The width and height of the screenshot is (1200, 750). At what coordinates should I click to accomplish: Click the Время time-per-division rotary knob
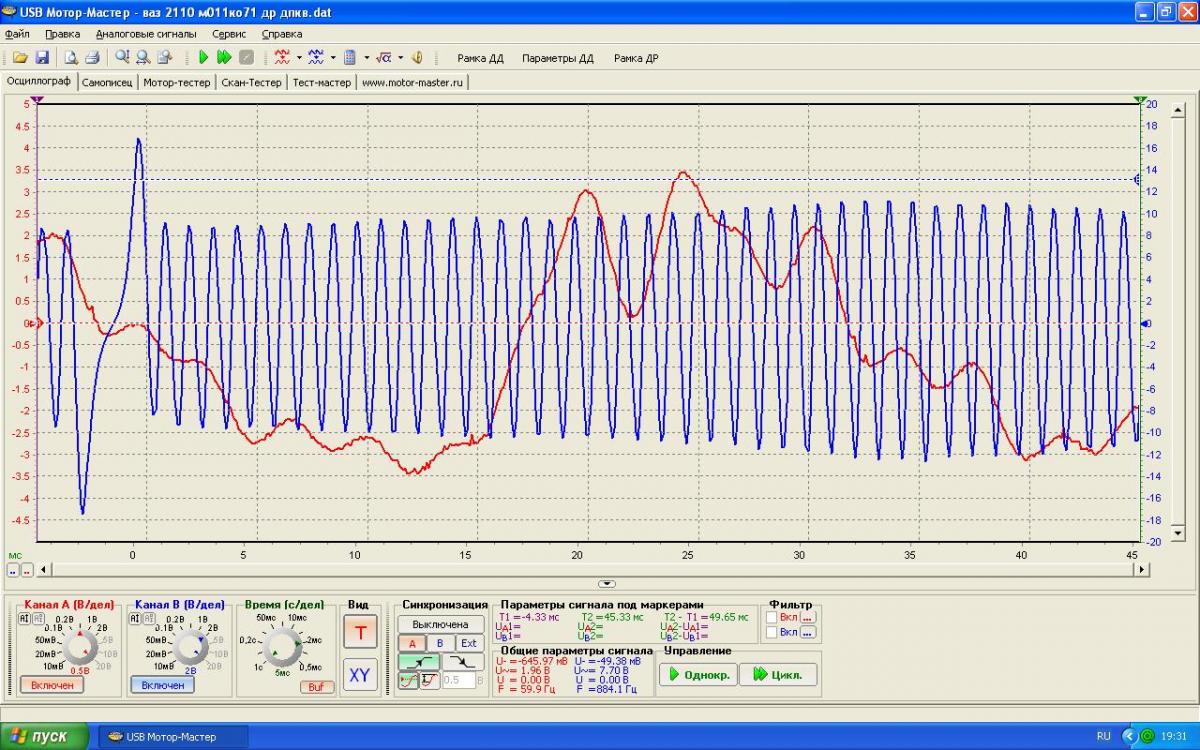click(284, 649)
